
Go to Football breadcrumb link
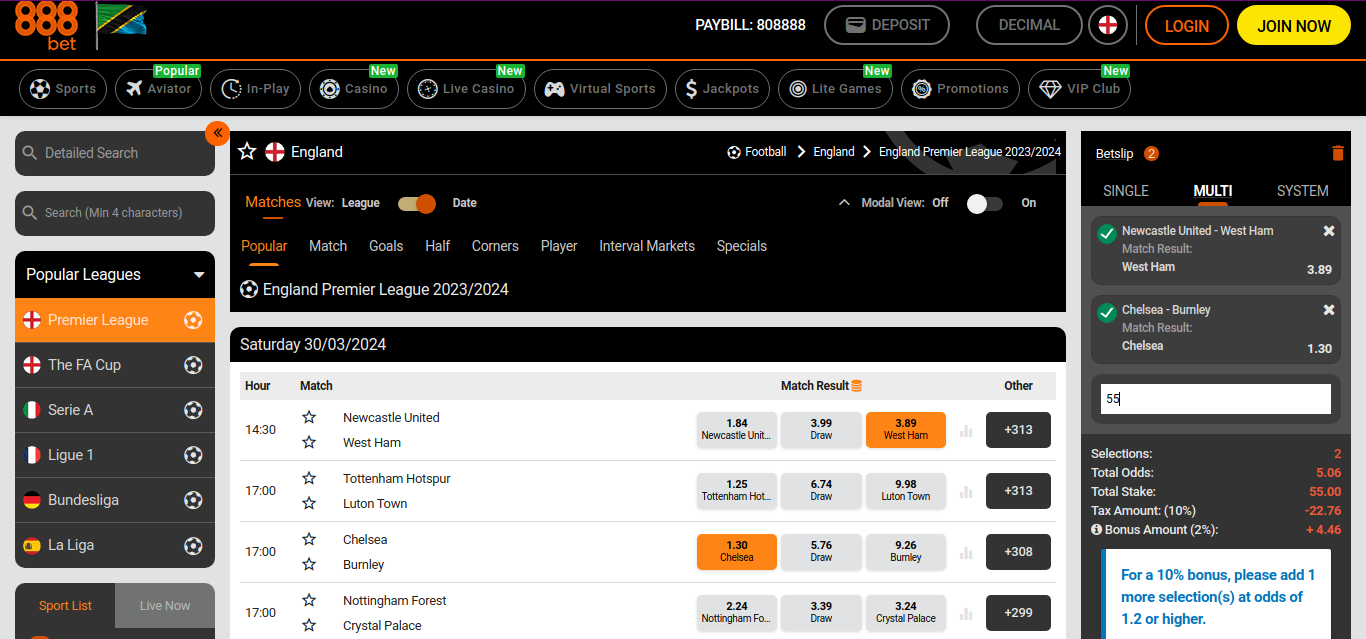tap(766, 152)
